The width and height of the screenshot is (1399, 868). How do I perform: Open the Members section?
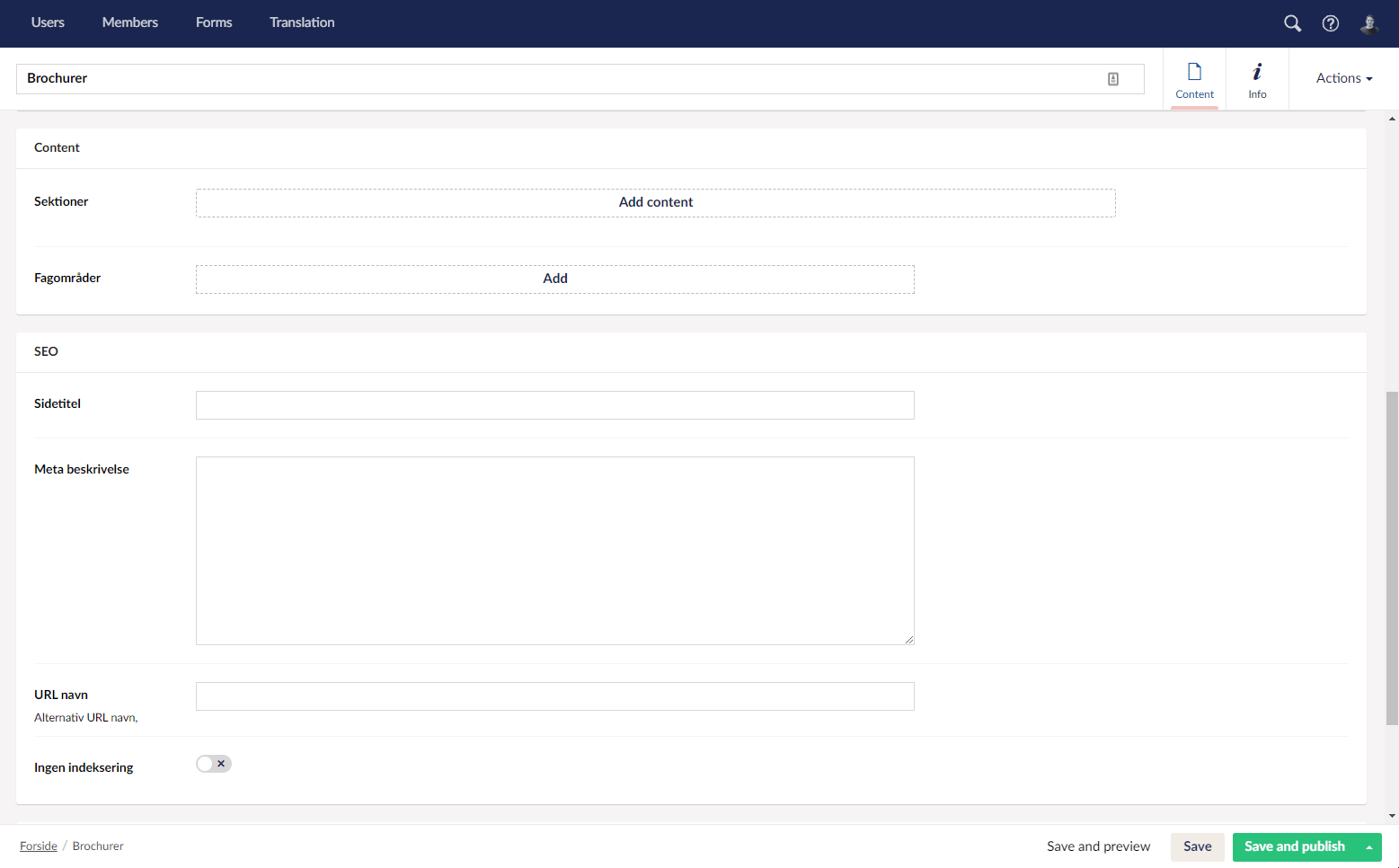130,22
